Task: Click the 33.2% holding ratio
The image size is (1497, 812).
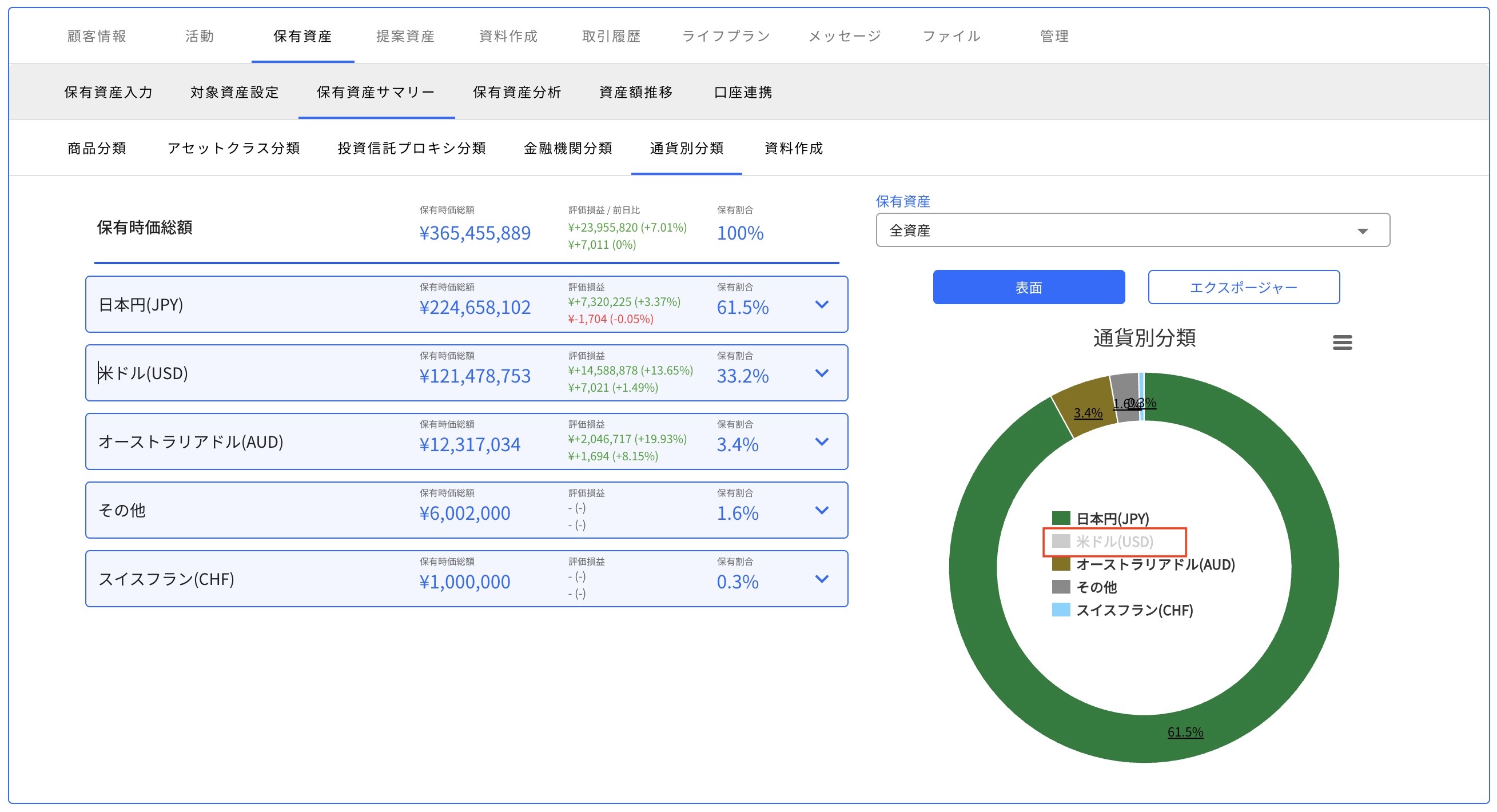Action: pos(743,376)
